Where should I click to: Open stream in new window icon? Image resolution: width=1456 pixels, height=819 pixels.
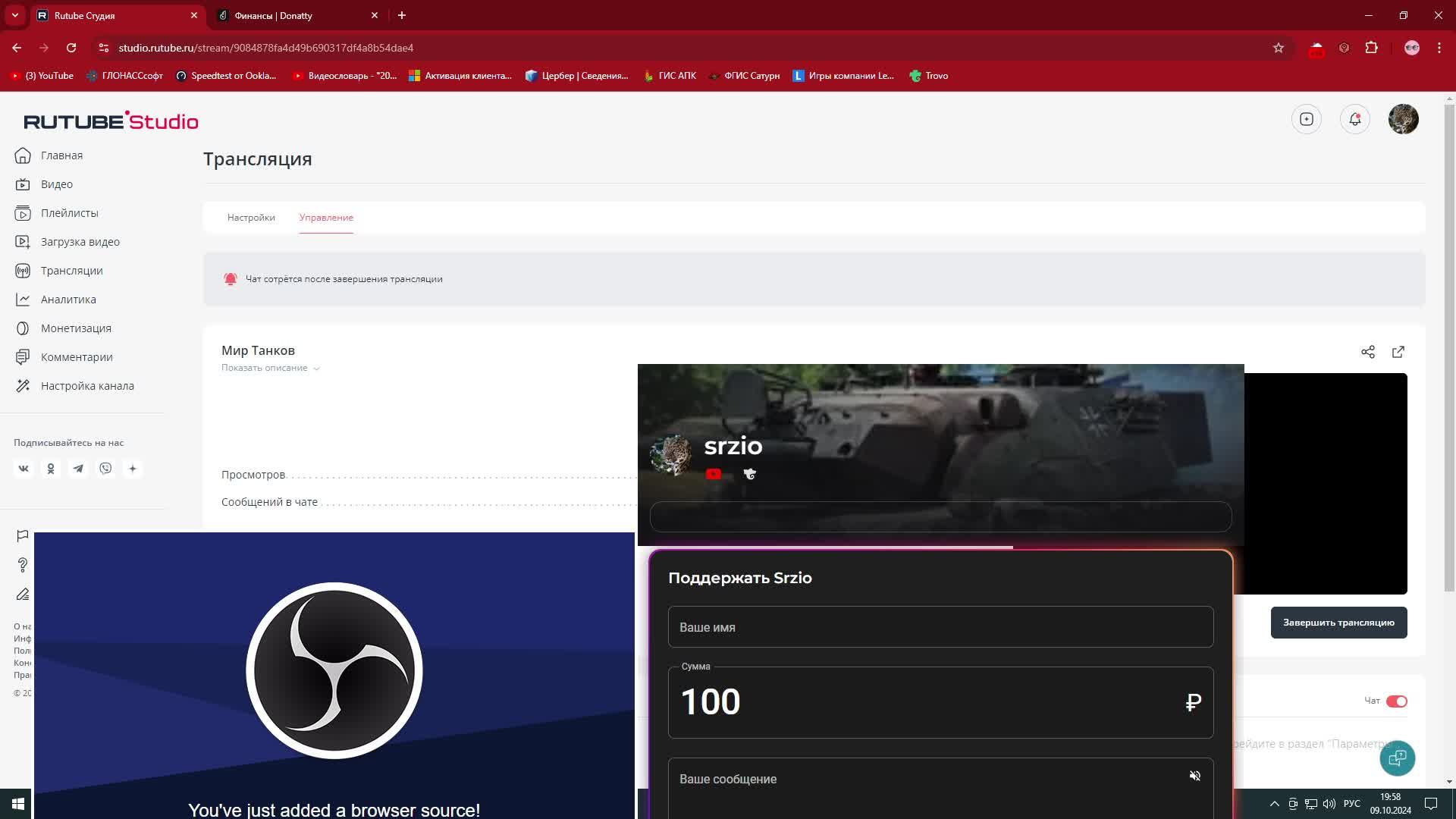[1398, 352]
